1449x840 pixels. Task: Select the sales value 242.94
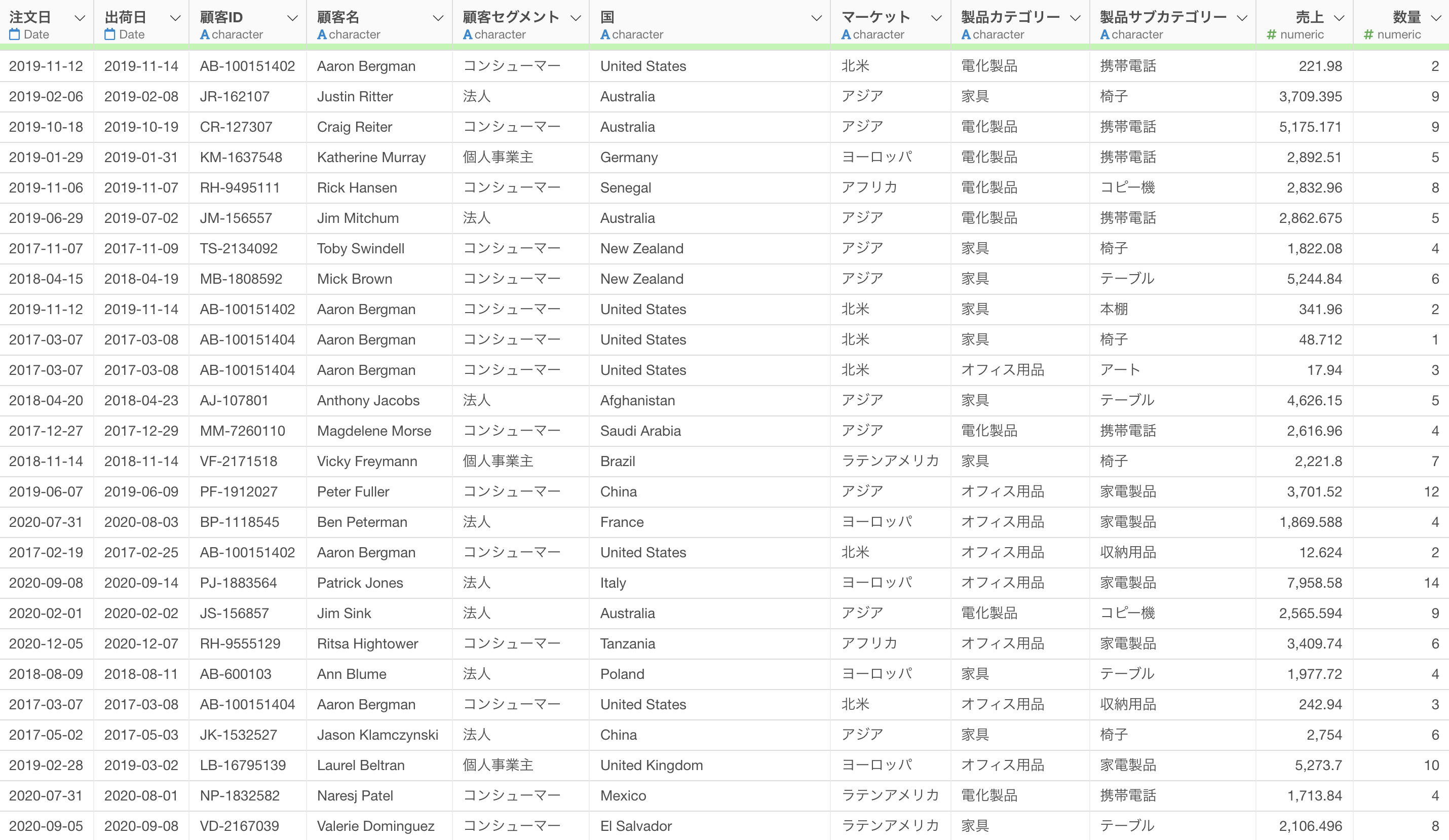[x=1321, y=705]
